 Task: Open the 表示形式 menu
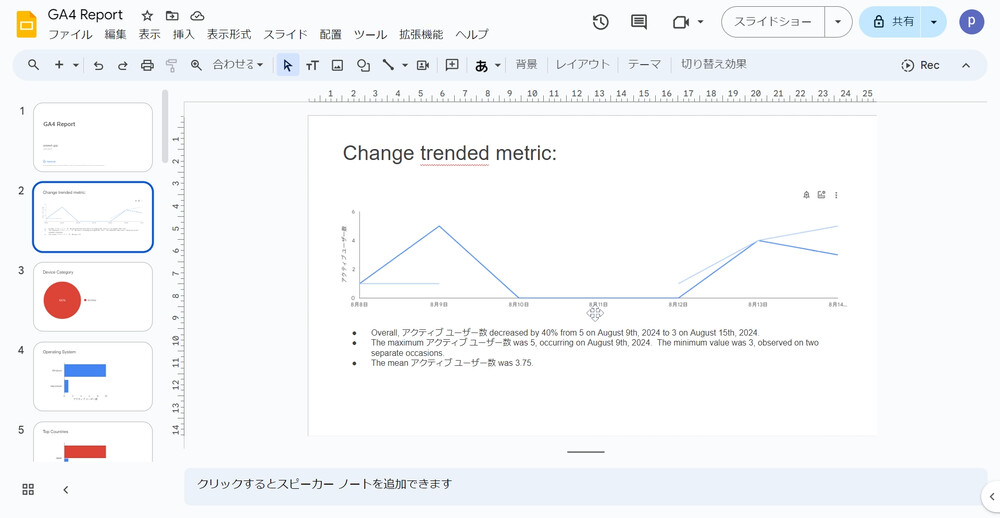coord(229,35)
